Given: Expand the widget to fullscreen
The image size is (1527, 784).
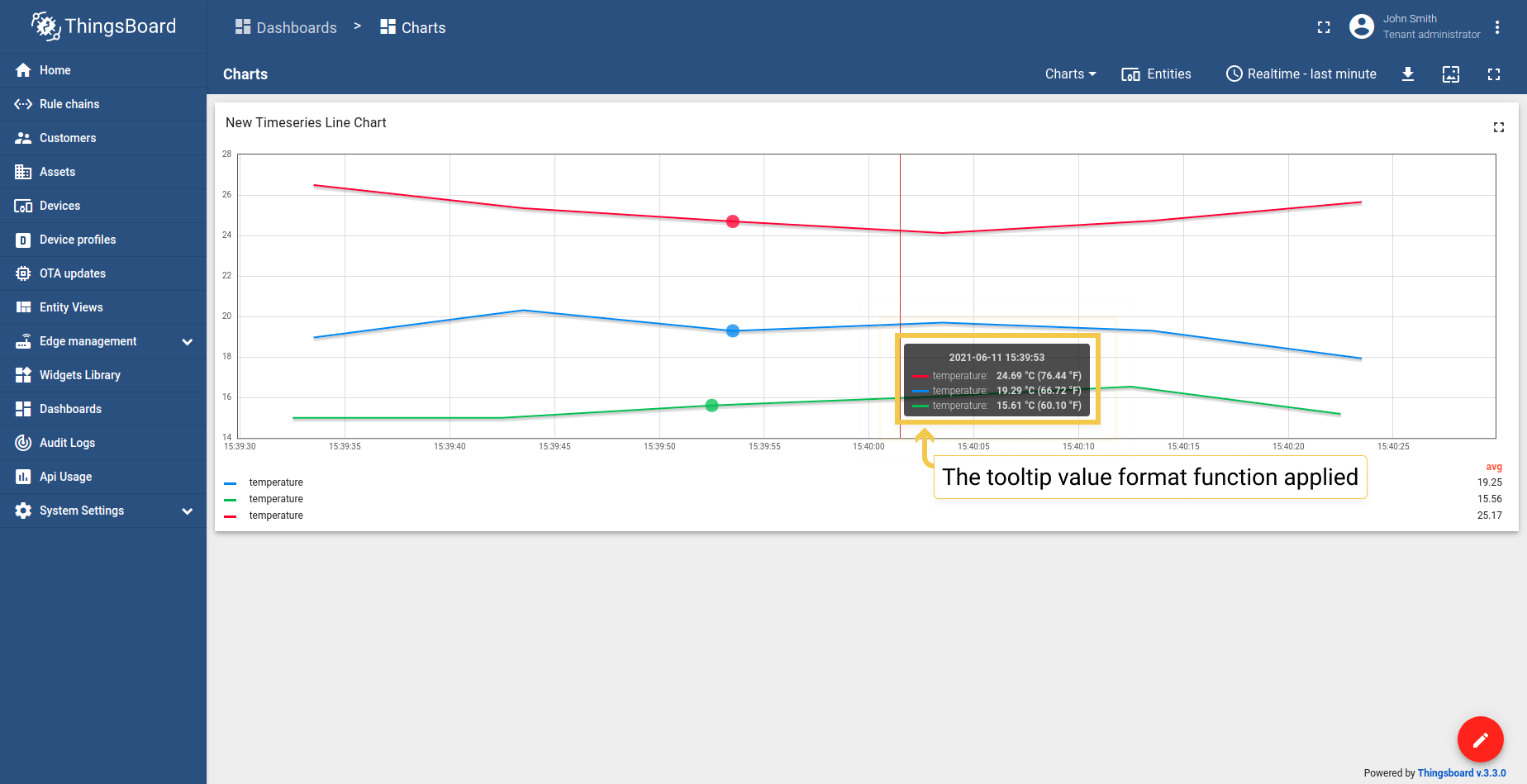Looking at the screenshot, I should coord(1498,127).
